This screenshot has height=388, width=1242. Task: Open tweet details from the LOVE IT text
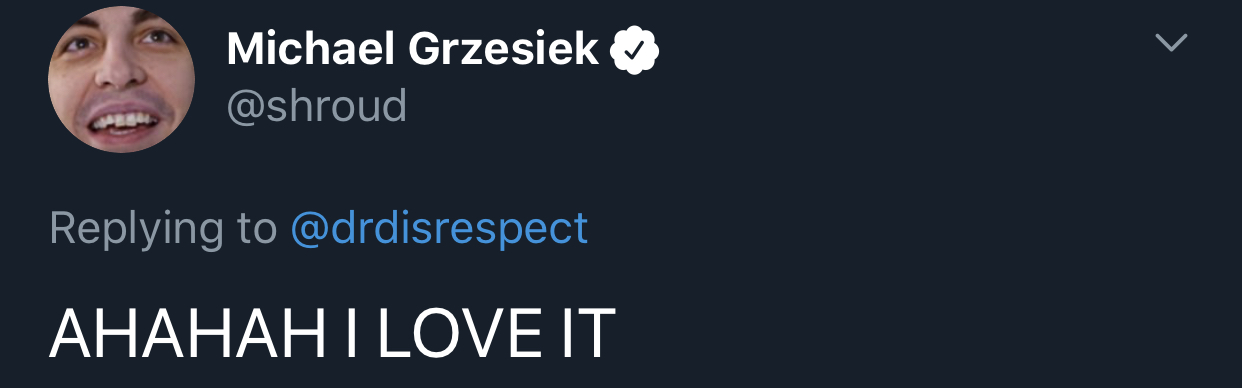point(496,333)
